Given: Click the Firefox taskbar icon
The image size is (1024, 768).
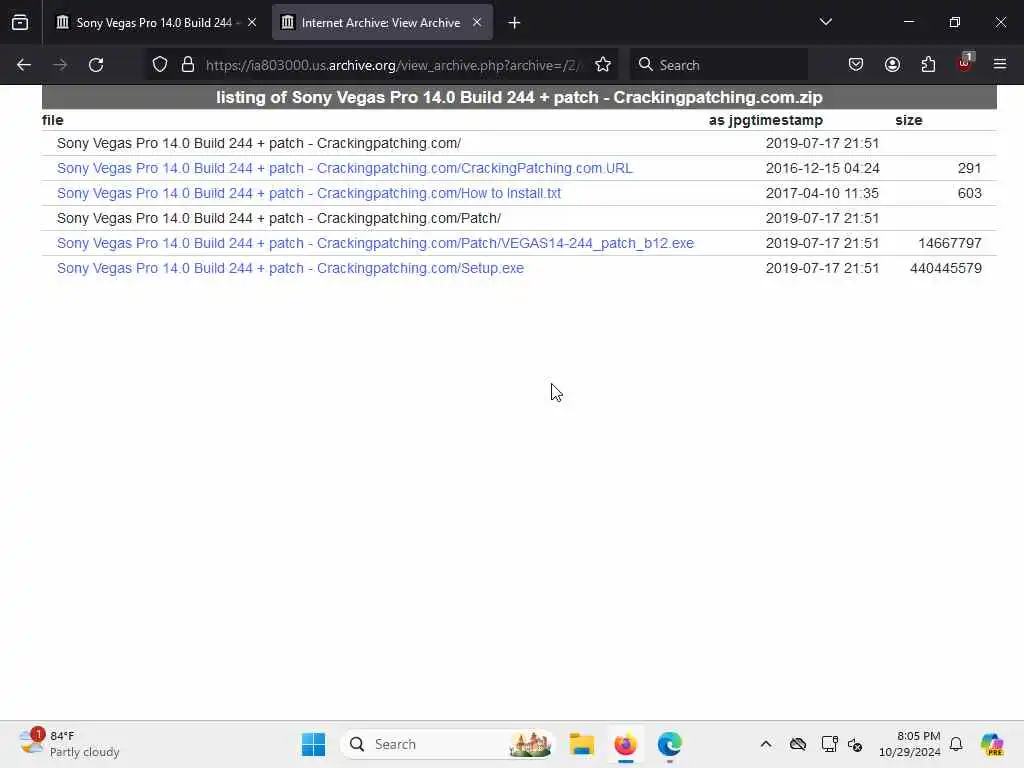Looking at the screenshot, I should 626,744.
